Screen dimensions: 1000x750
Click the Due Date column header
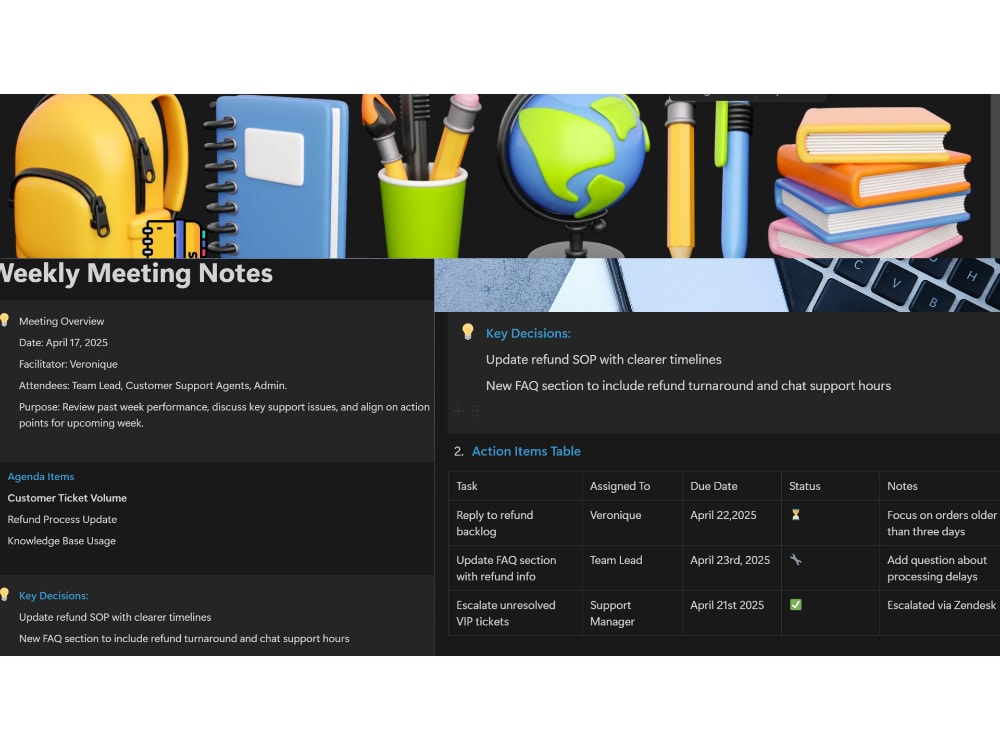[x=732, y=486]
